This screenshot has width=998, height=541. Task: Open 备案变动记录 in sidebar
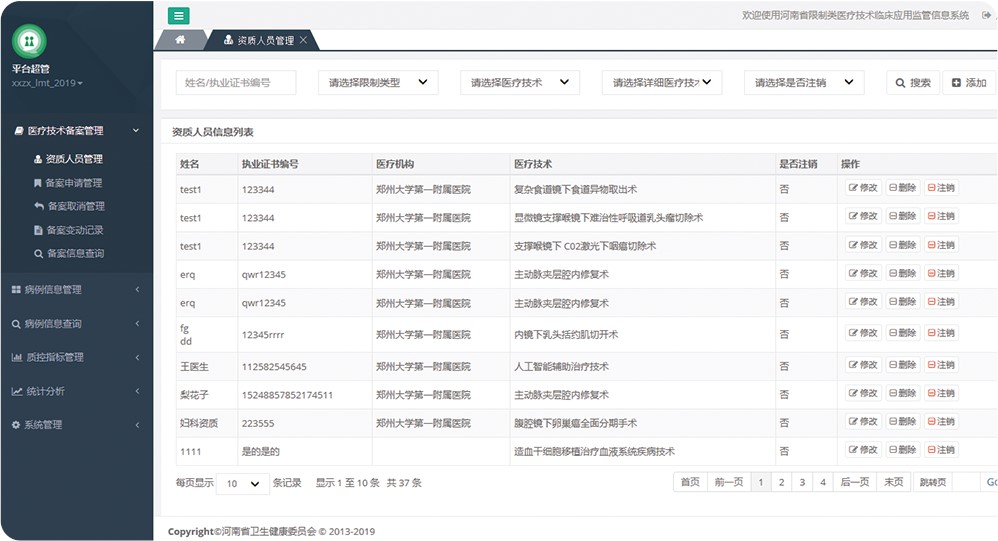click(69, 230)
